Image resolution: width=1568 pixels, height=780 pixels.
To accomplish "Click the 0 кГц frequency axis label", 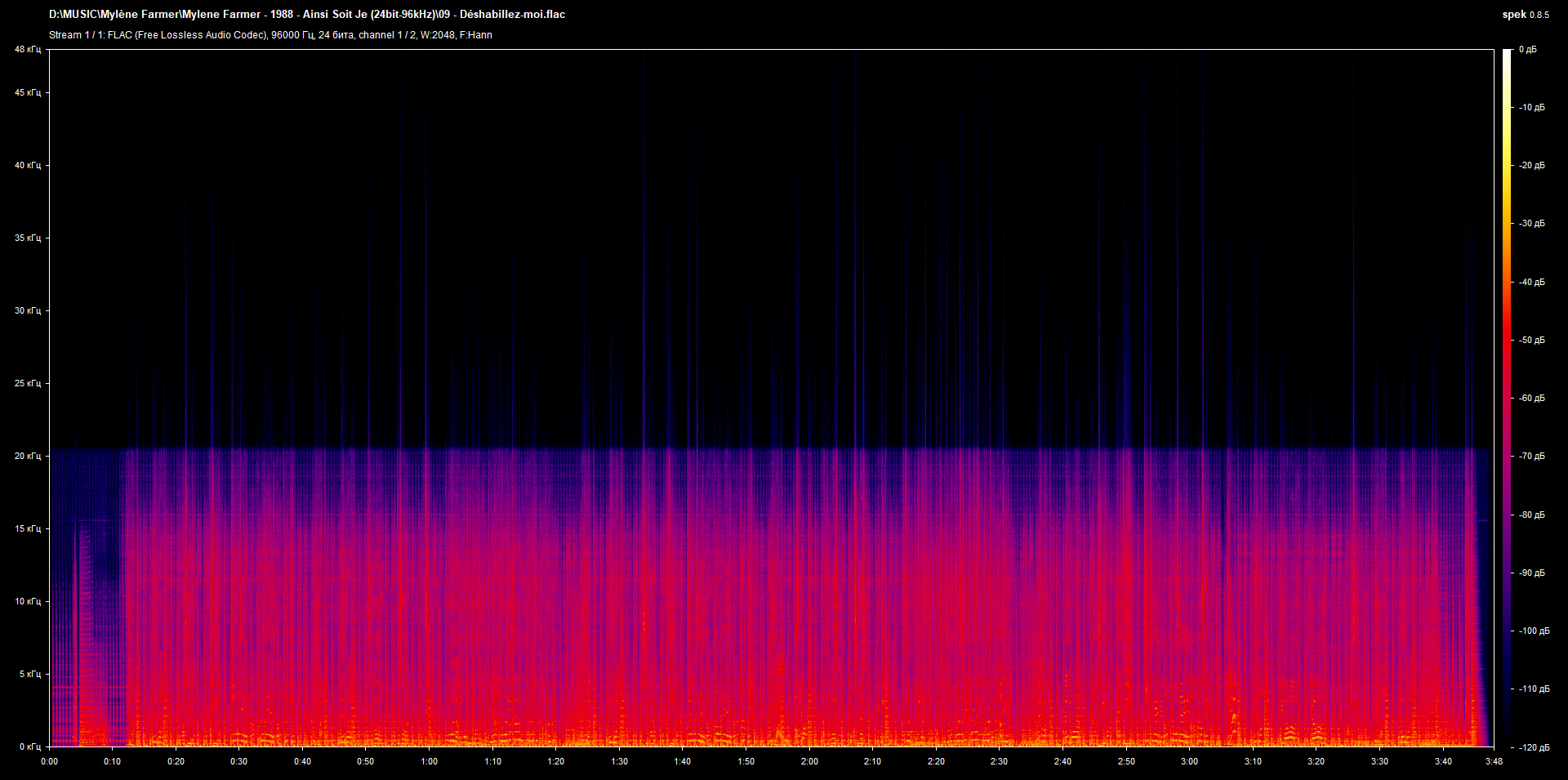I will pos(30,747).
